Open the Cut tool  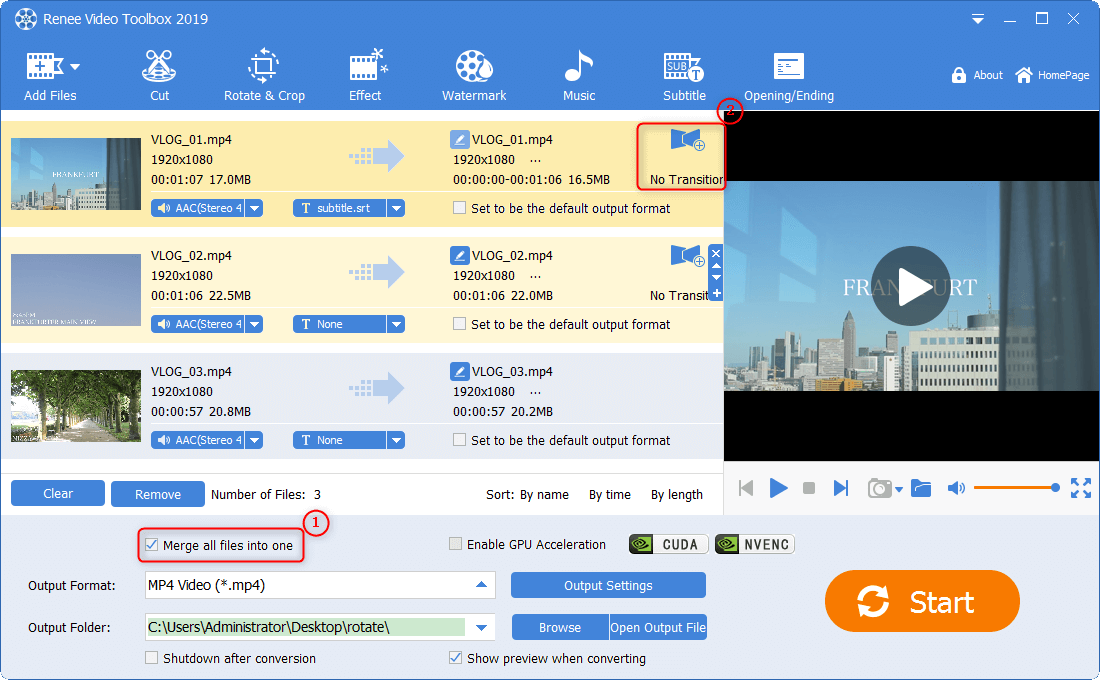coord(159,76)
